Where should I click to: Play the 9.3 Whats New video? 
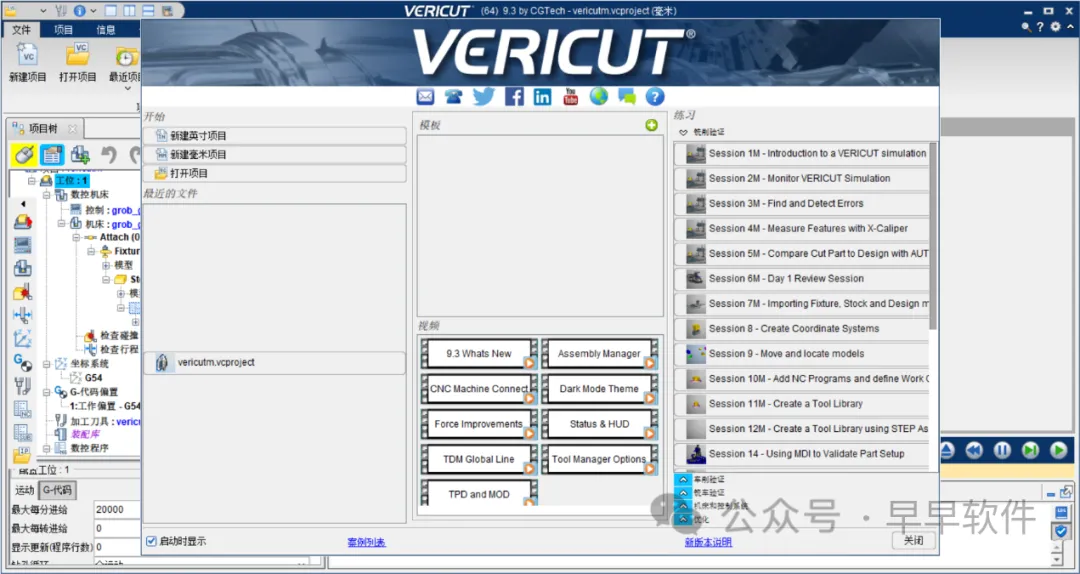(479, 353)
